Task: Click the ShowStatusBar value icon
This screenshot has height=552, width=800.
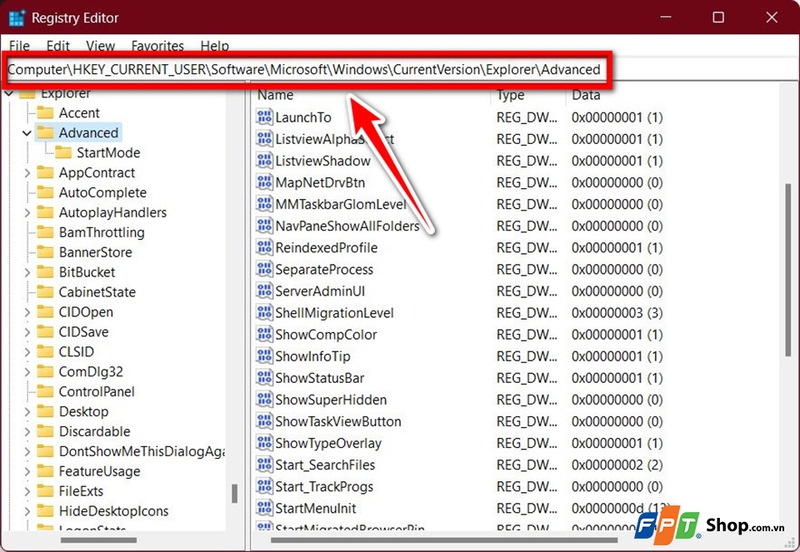Action: (264, 378)
